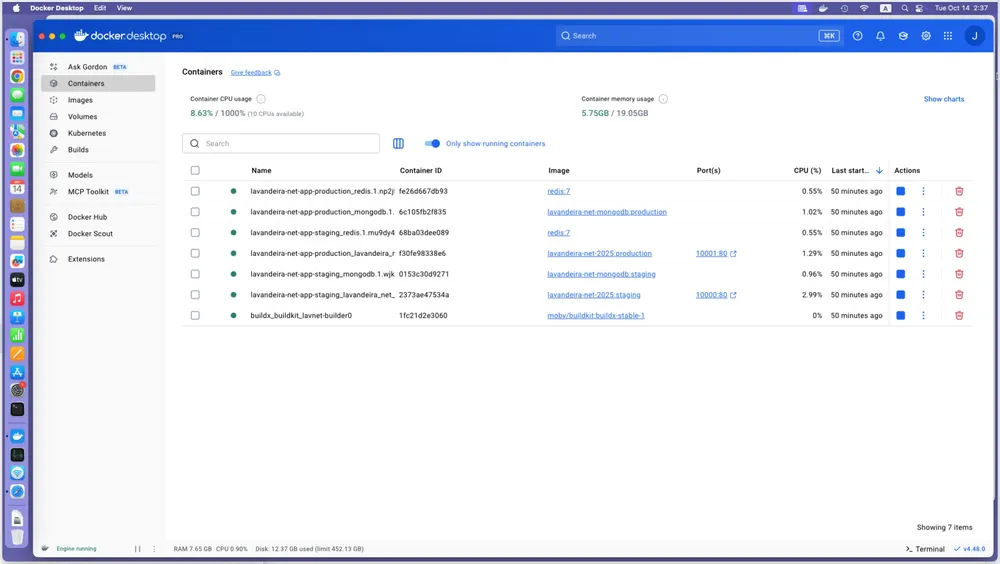Open settings gear in header

click(926, 36)
